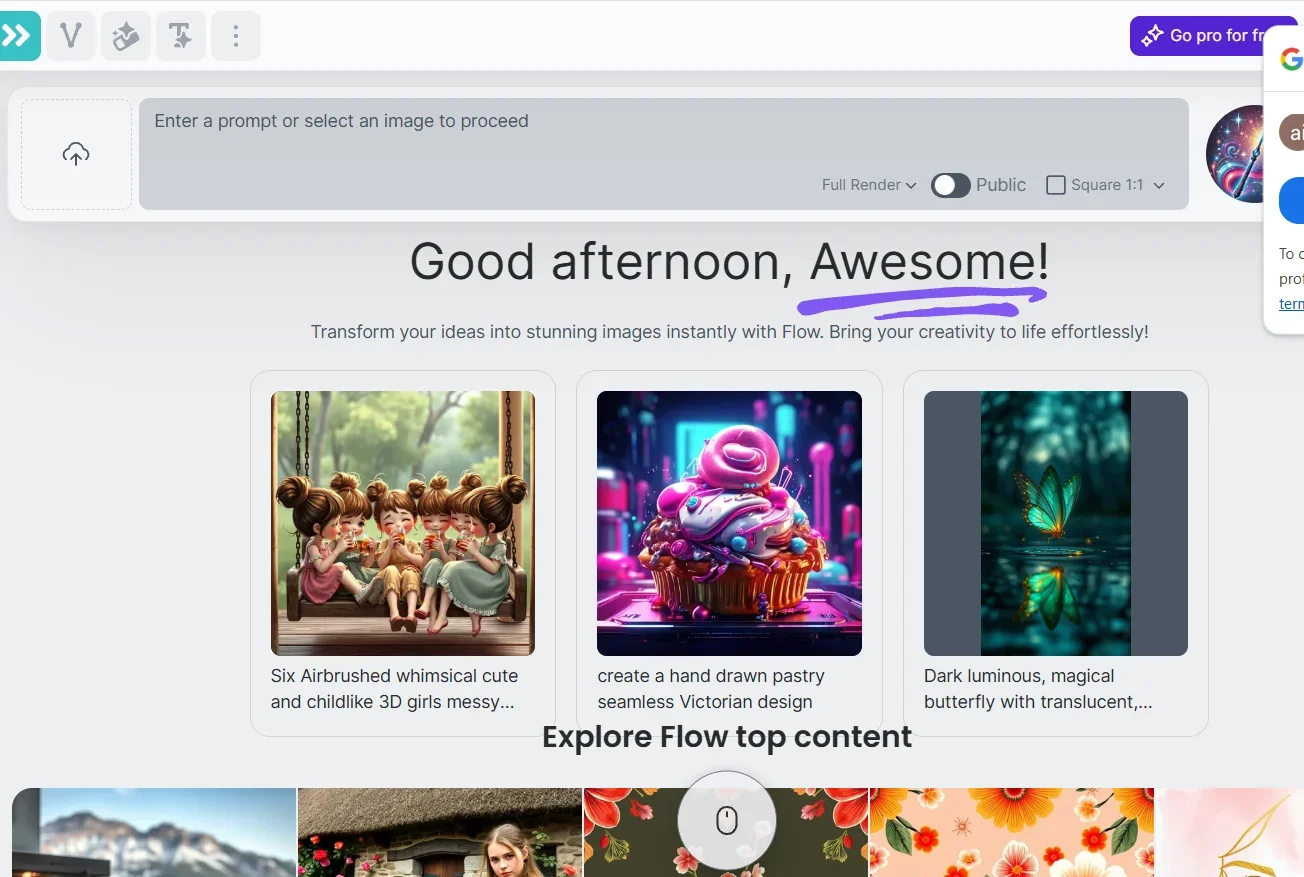Click the mouse scroll indicator icon

point(727,821)
